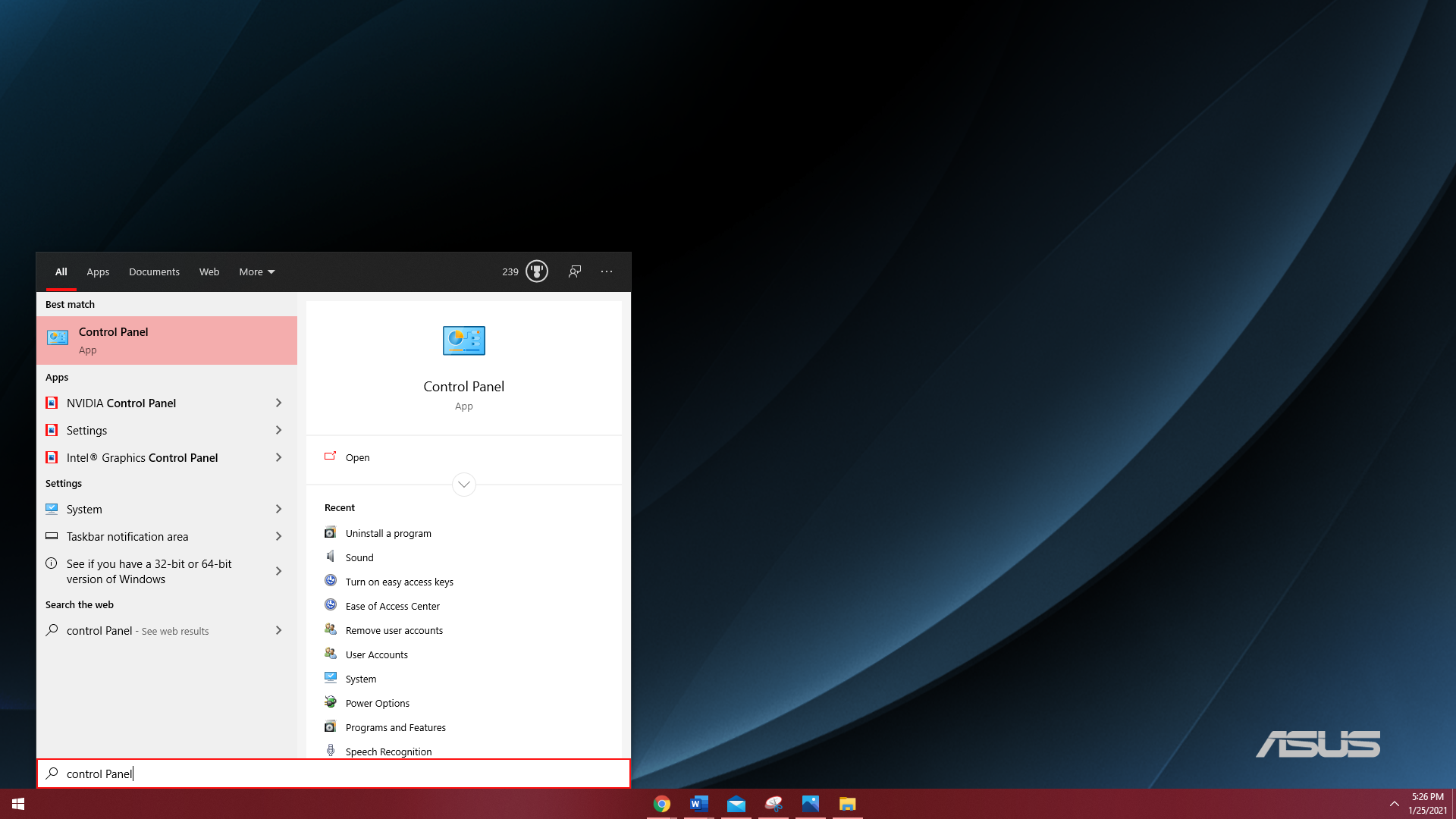Open the three-dot options menu
This screenshot has height=819, width=1456.
coord(607,271)
